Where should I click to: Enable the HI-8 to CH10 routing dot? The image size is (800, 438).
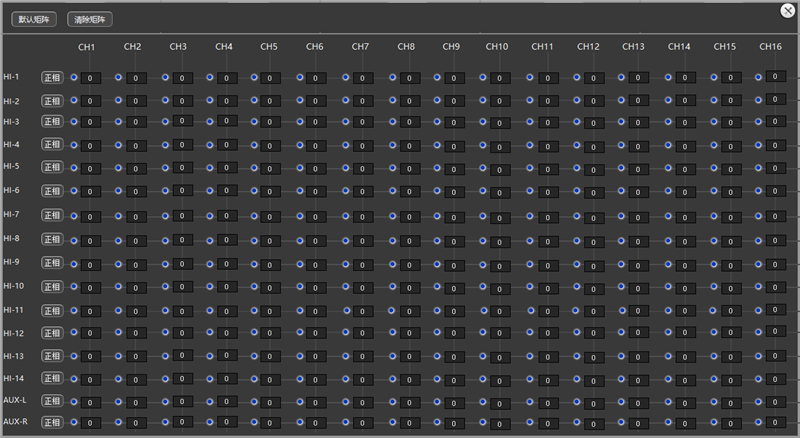coord(483,239)
